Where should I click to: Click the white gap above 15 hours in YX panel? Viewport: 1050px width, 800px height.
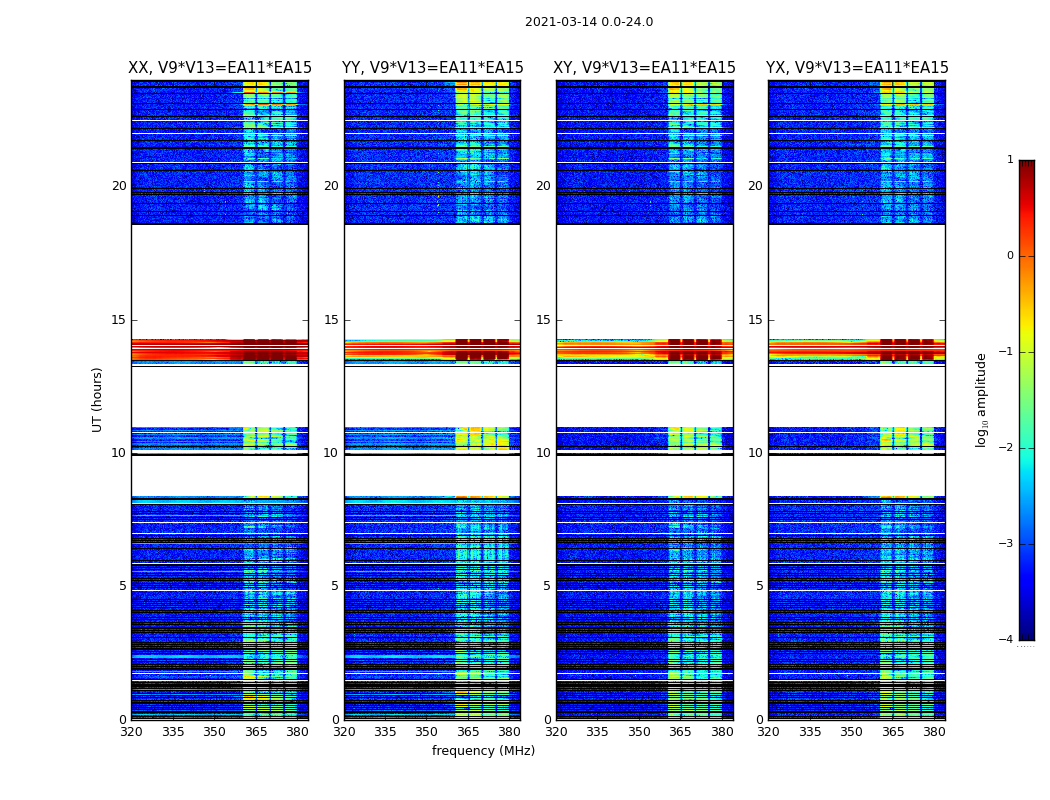[857, 281]
